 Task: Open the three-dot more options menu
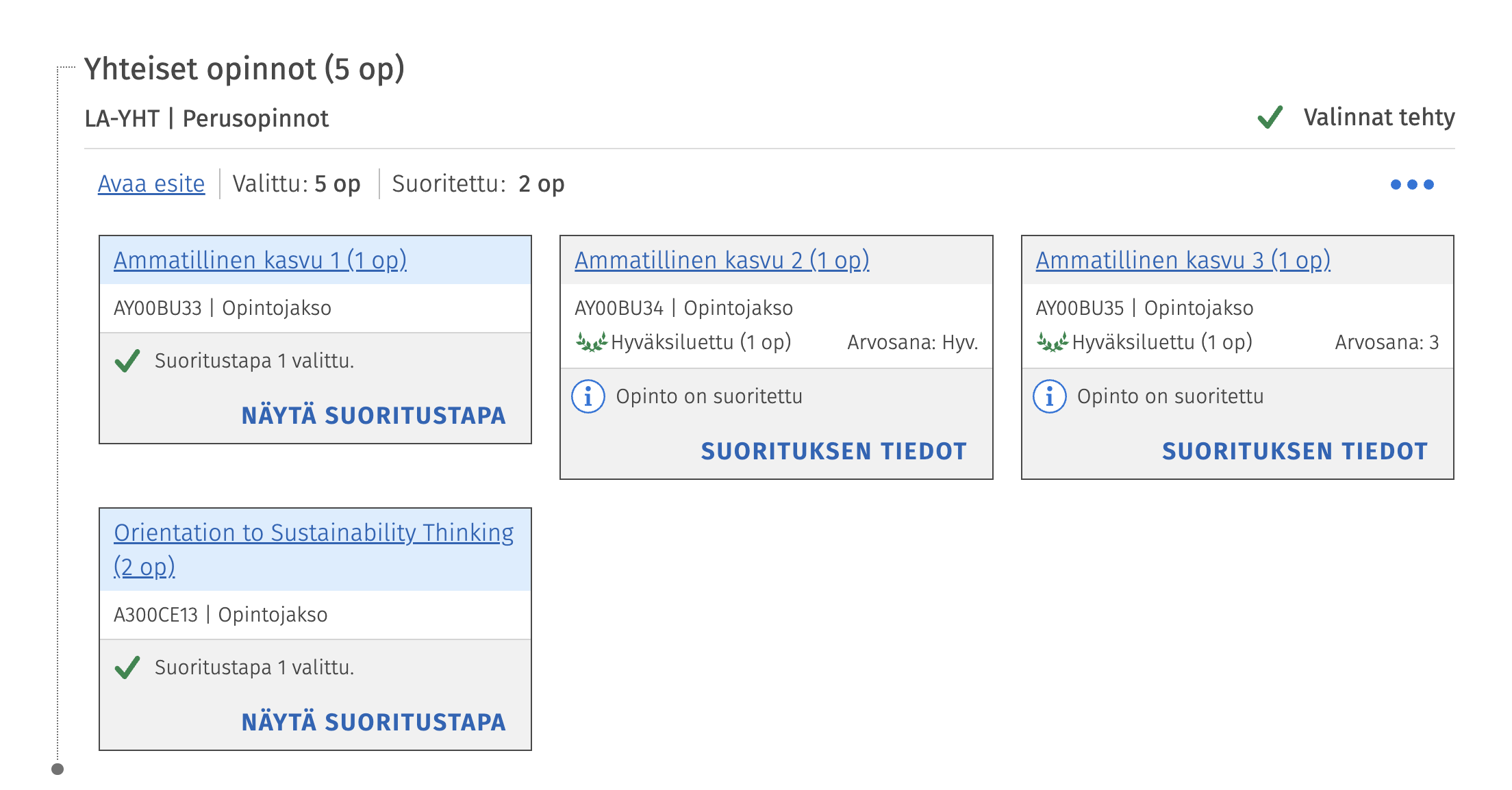[x=1411, y=184]
